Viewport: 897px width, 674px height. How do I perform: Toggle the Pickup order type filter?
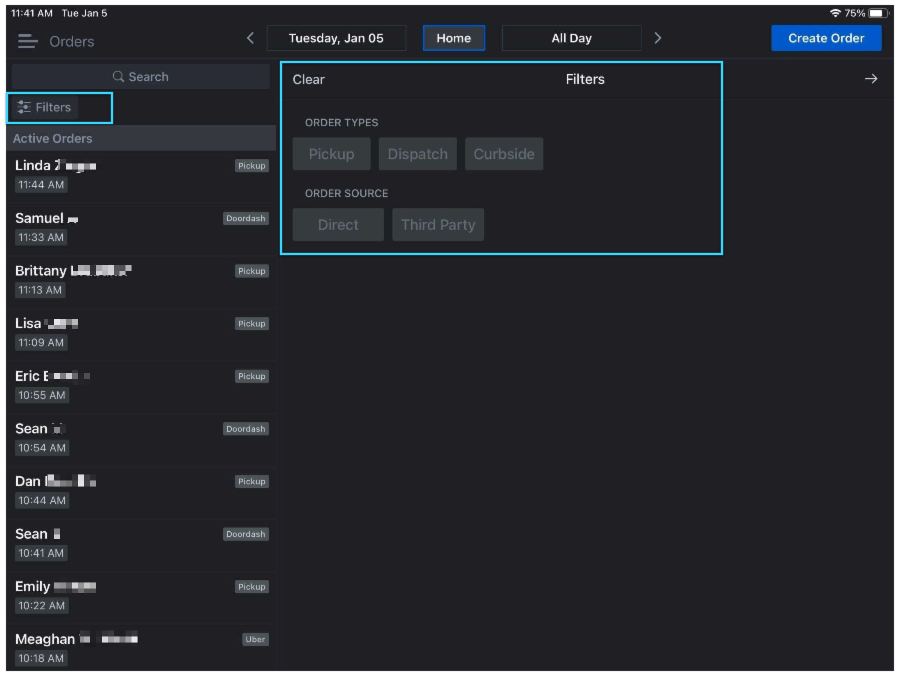[331, 154]
